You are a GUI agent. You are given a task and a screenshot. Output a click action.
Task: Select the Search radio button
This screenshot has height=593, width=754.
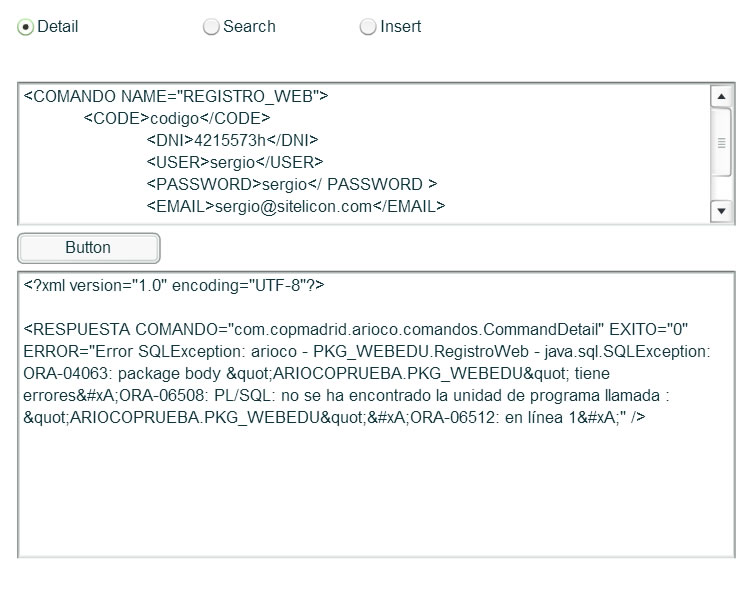click(x=211, y=27)
